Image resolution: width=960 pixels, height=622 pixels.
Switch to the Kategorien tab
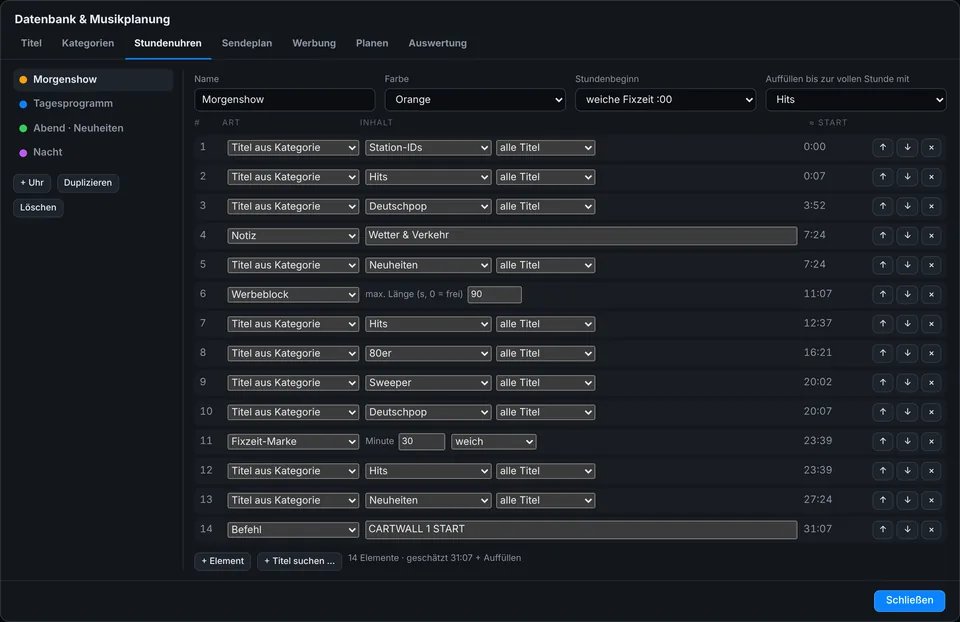pos(88,43)
